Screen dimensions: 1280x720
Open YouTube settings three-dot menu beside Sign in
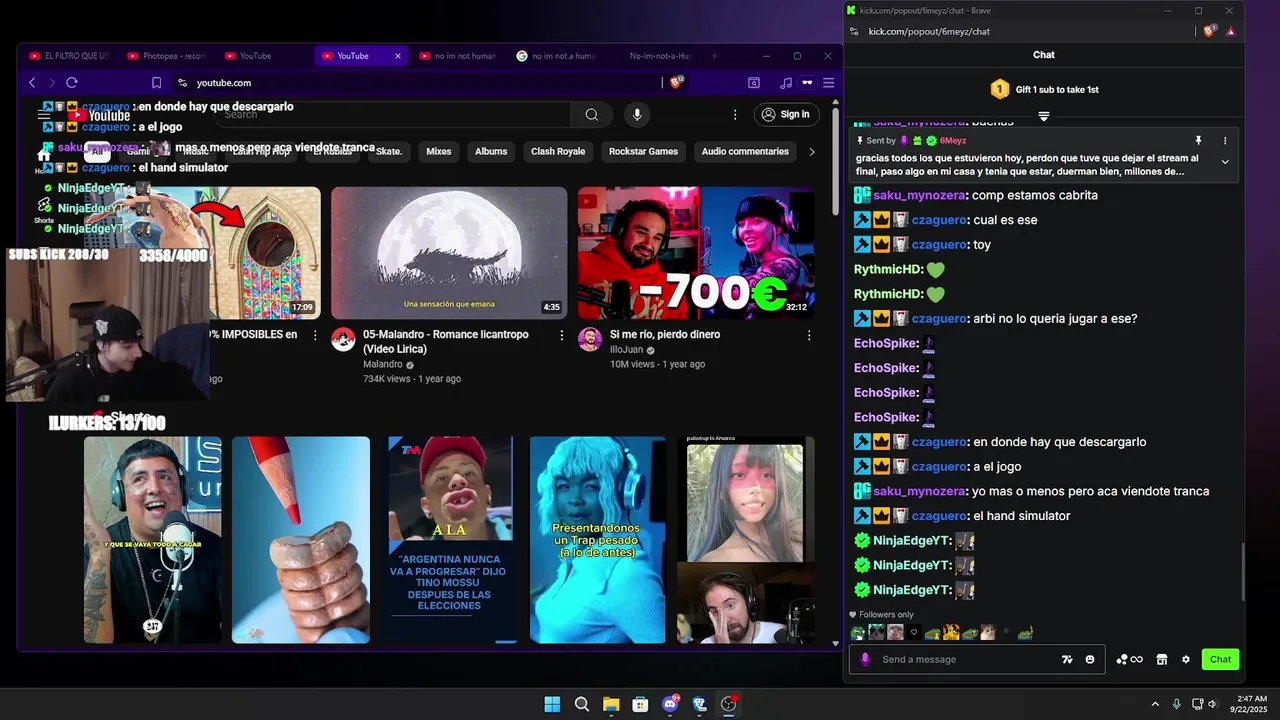coord(735,115)
